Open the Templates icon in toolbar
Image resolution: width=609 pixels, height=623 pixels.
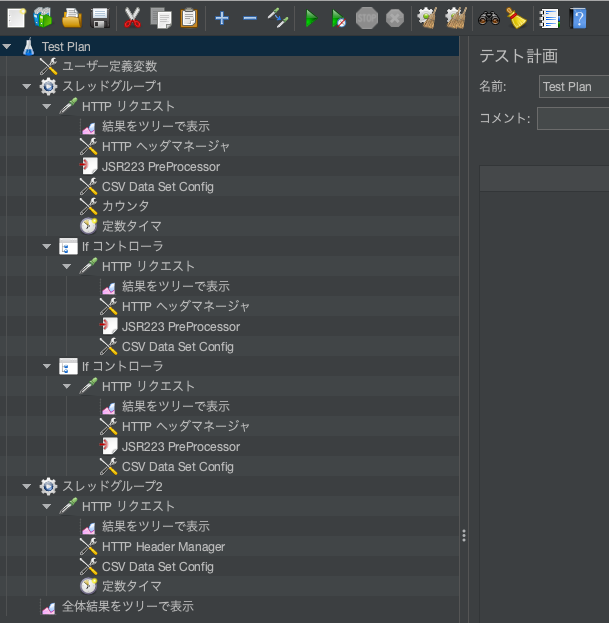[x=43, y=18]
